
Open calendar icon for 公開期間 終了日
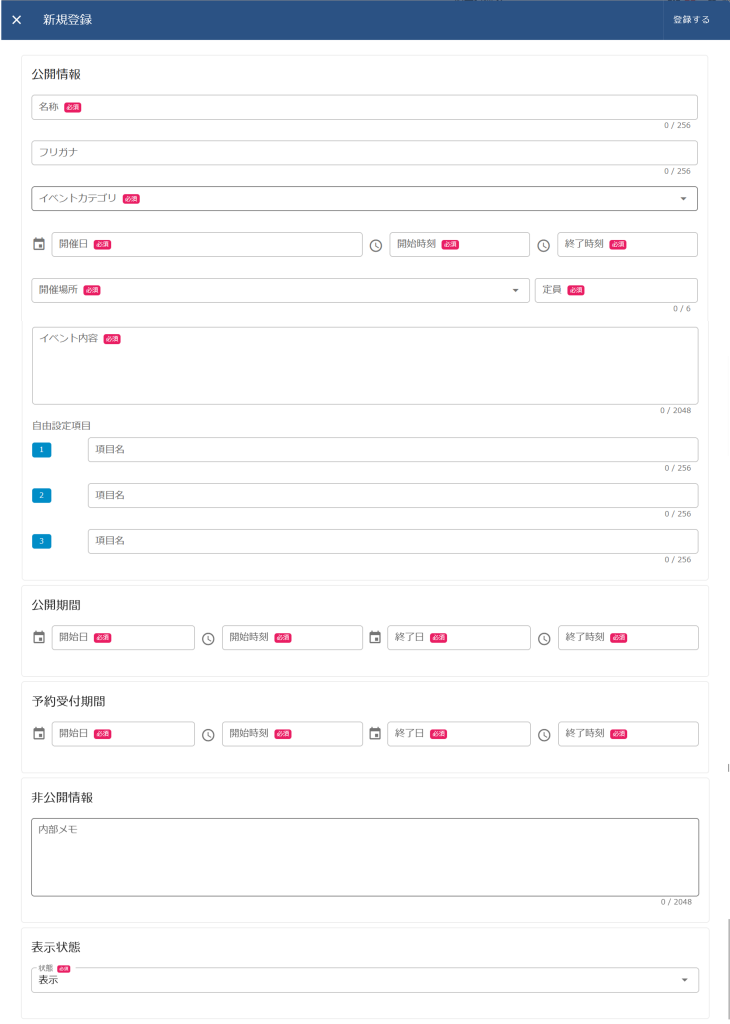375,637
